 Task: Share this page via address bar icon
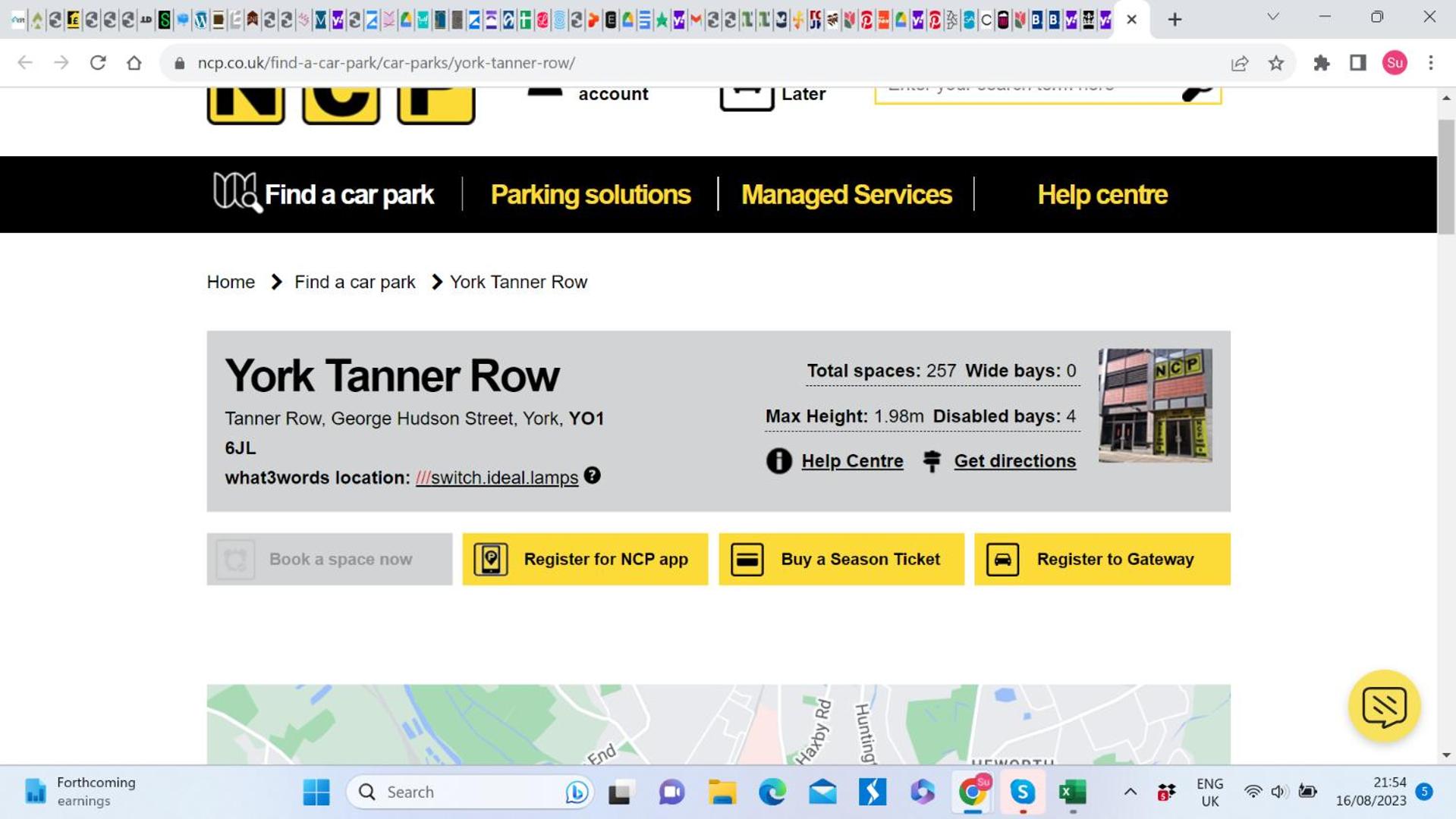(1240, 63)
